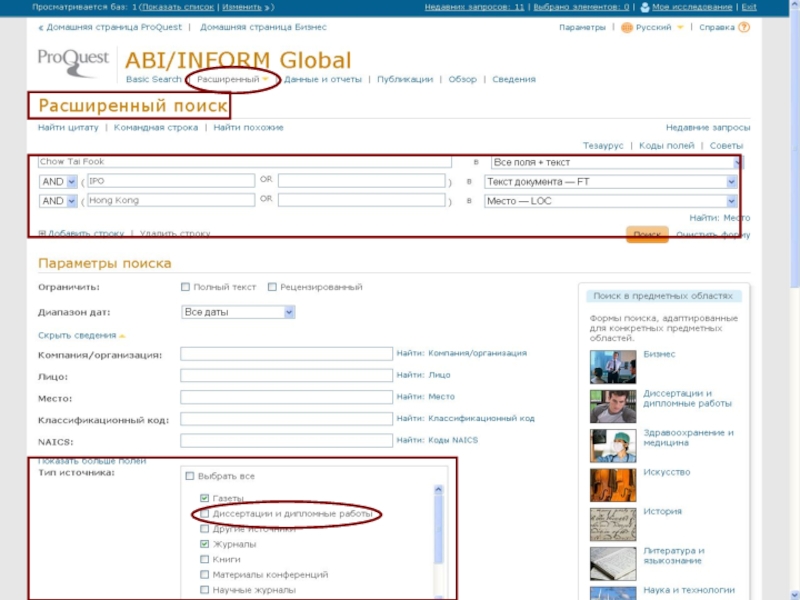The image size is (800, 600).
Task: Open the Публикации menu item
Action: tap(405, 79)
